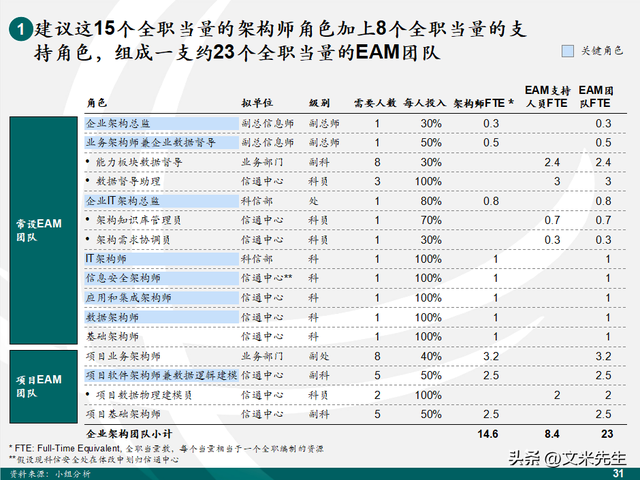Select the 应用和集成架构师 role cell
This screenshot has height=480, width=640.
click(x=128, y=297)
